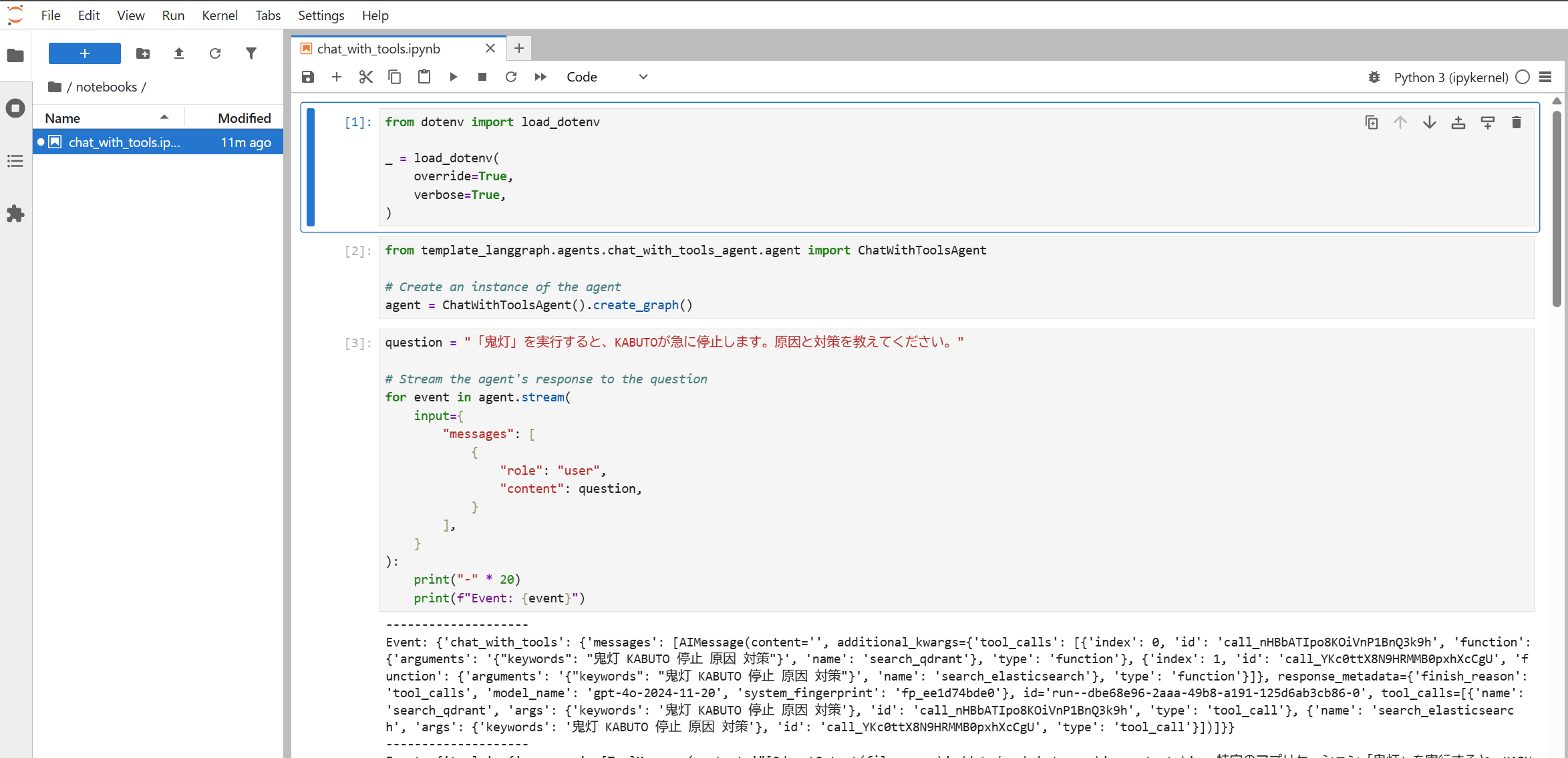Duplicate cell 1 with the copy icon
This screenshot has height=758, width=1568.
tap(1372, 122)
